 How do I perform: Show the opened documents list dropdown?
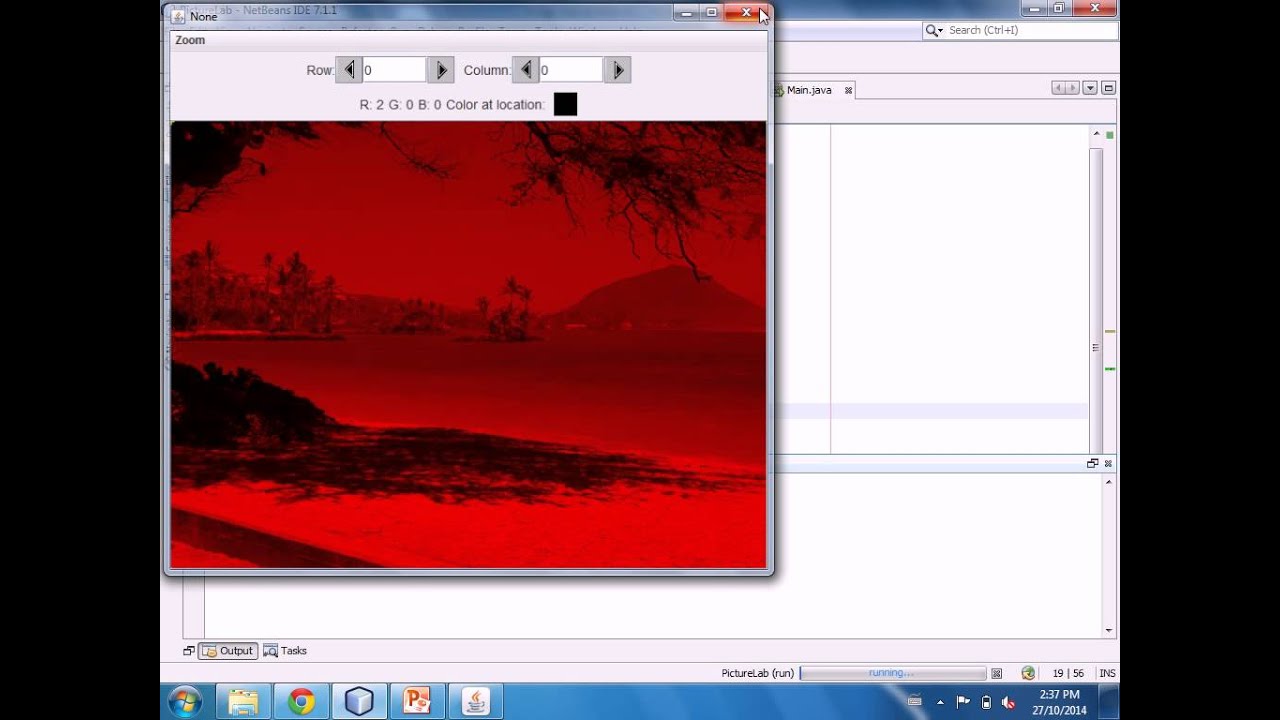[x=1090, y=88]
